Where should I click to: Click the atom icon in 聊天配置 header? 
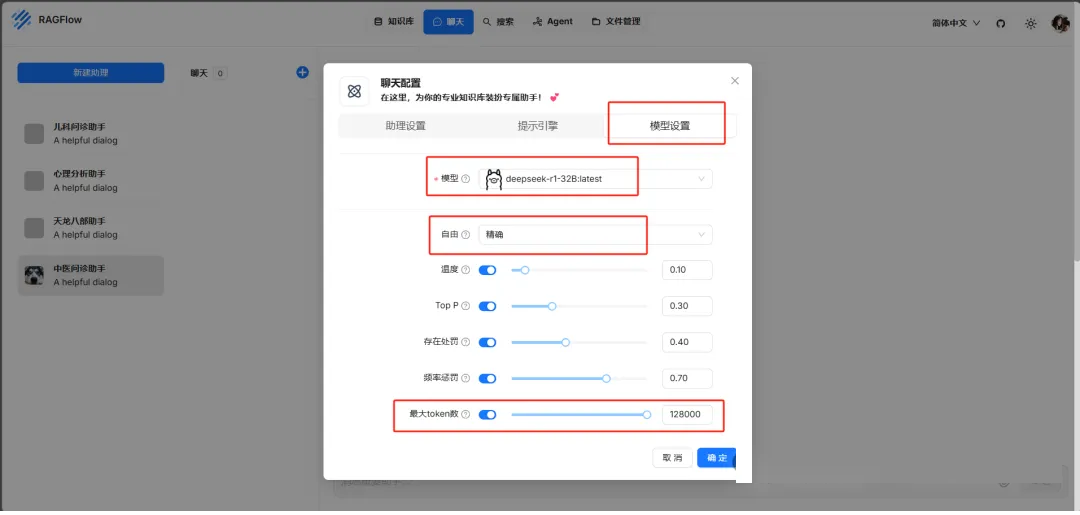pyautogui.click(x=355, y=91)
